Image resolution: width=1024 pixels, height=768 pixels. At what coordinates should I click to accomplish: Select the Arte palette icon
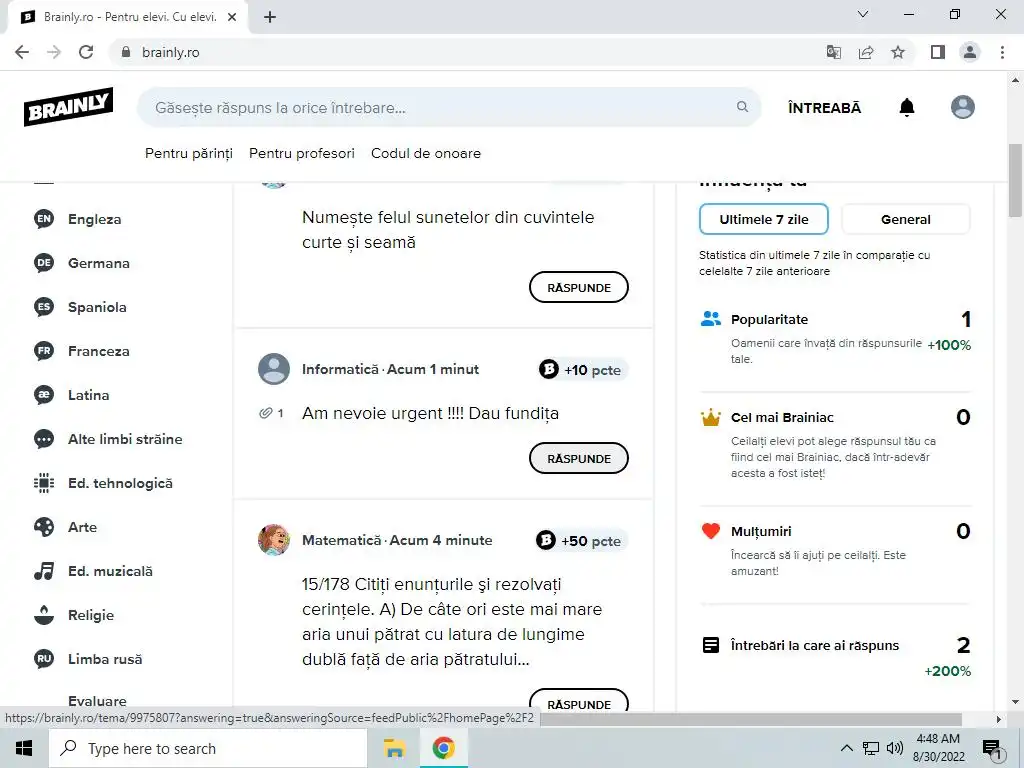[44, 527]
